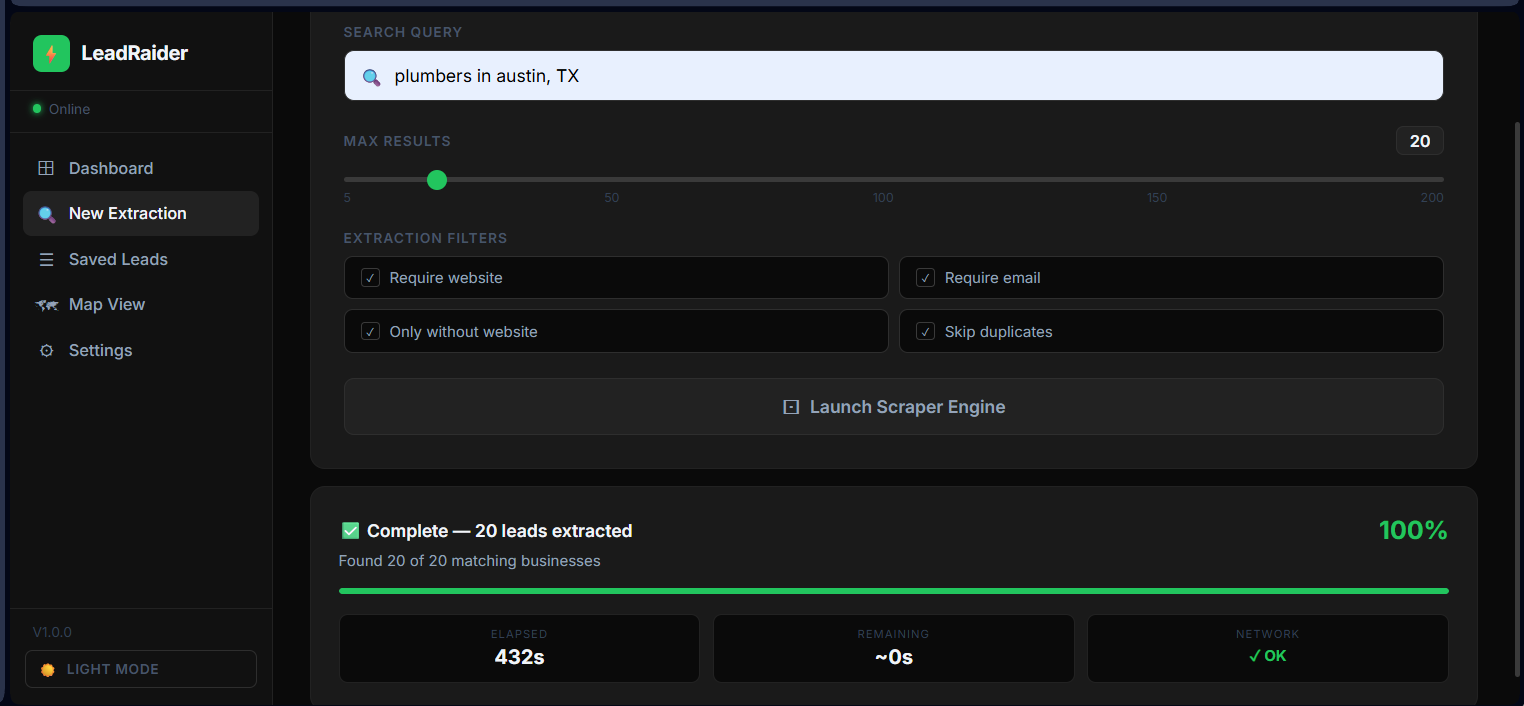The width and height of the screenshot is (1524, 706).
Task: Click inside the search query field
Action: [900, 76]
